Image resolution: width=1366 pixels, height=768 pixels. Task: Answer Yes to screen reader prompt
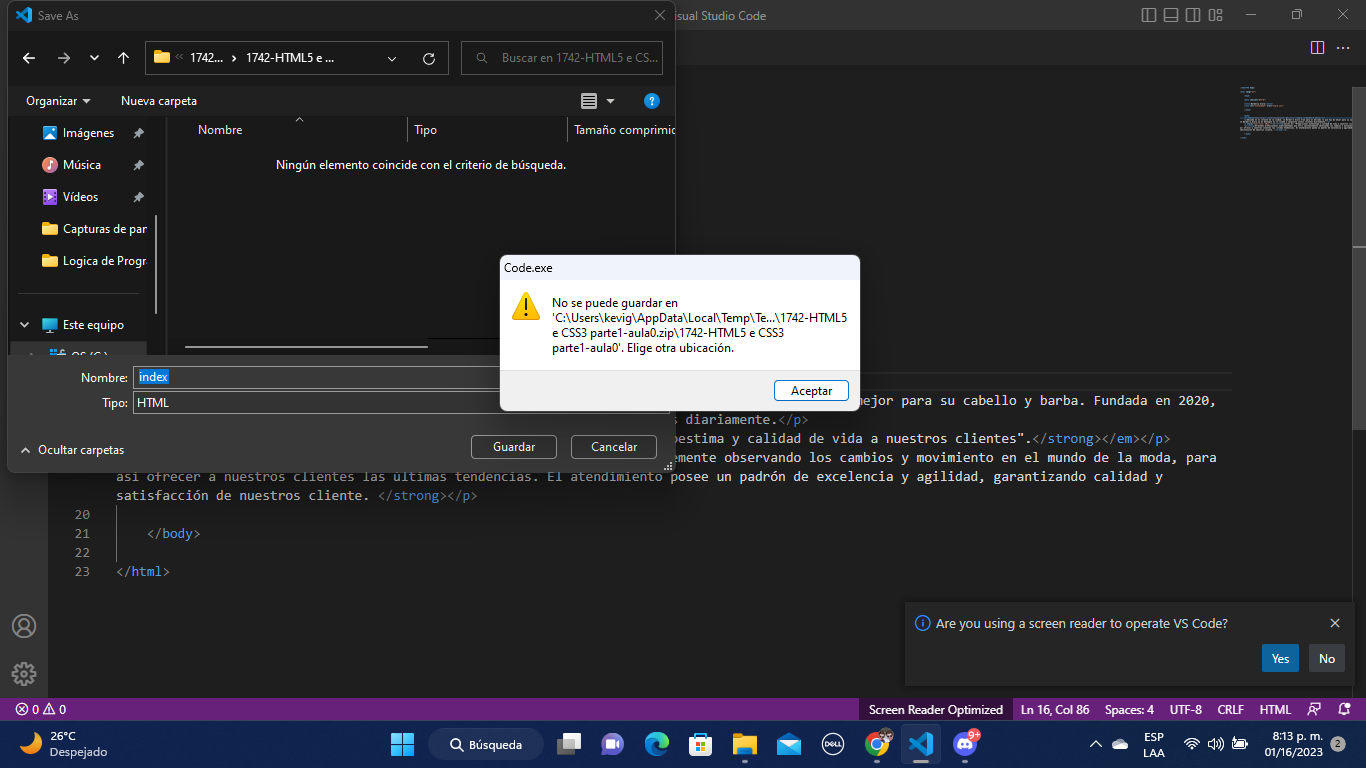(1280, 658)
